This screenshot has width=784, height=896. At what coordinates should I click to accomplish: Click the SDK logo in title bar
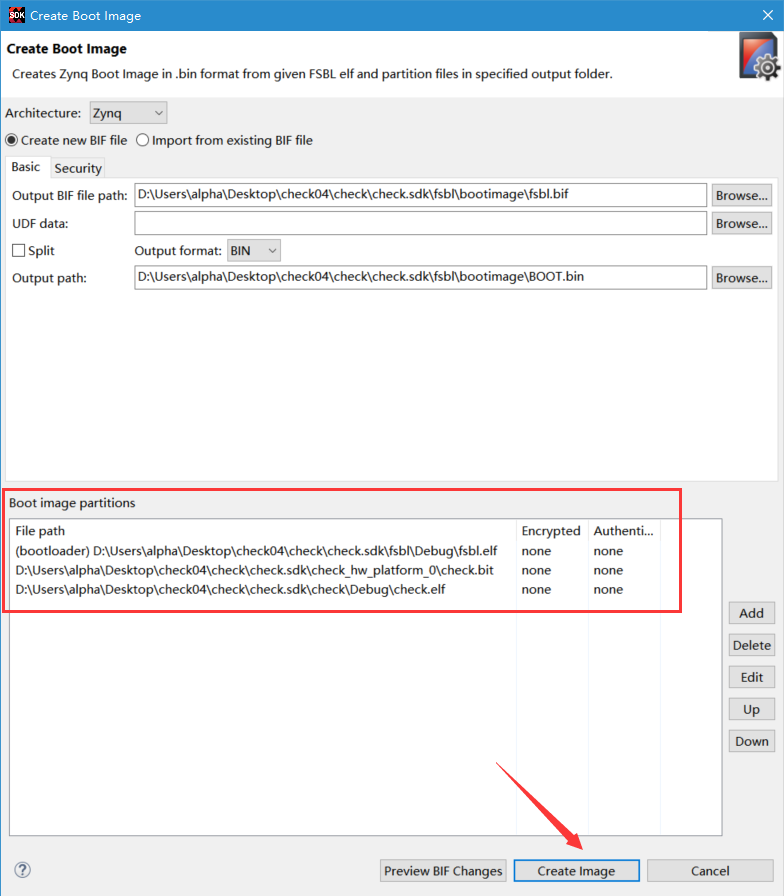tap(17, 15)
